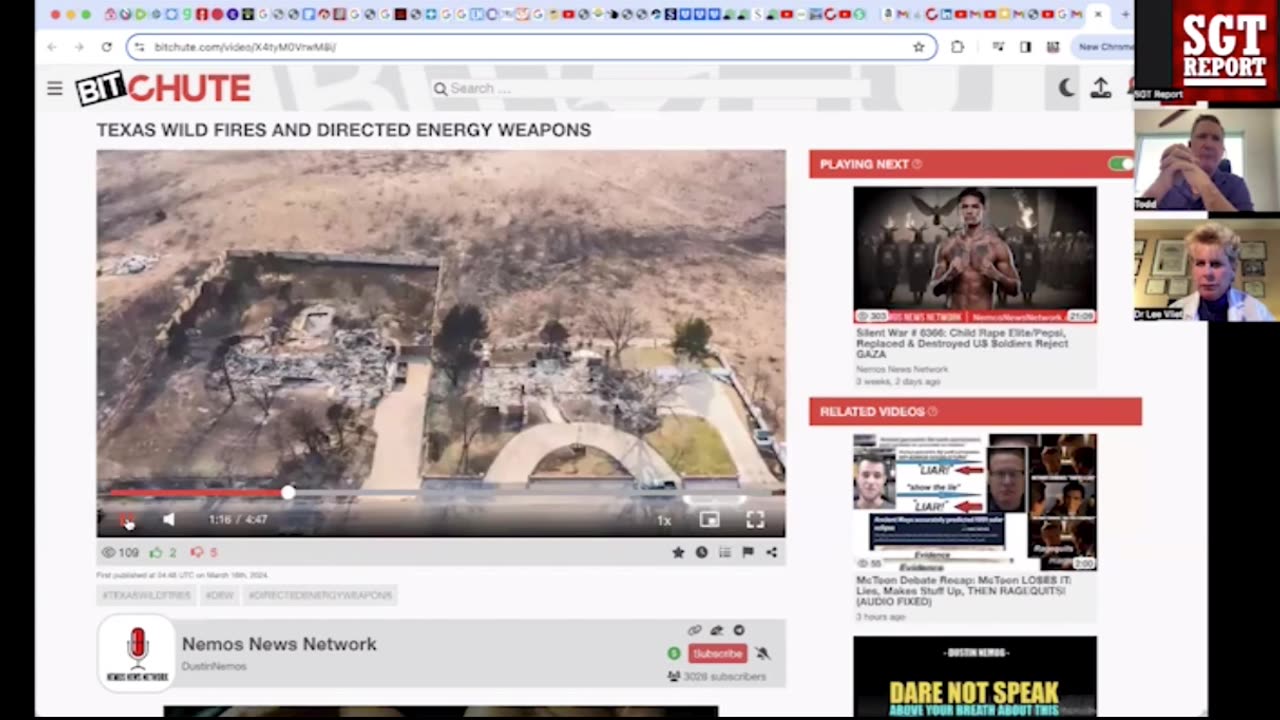Viewport: 1280px width, 720px height.
Task: Open McToon Debate Recap thumbnail
Action: [975, 502]
